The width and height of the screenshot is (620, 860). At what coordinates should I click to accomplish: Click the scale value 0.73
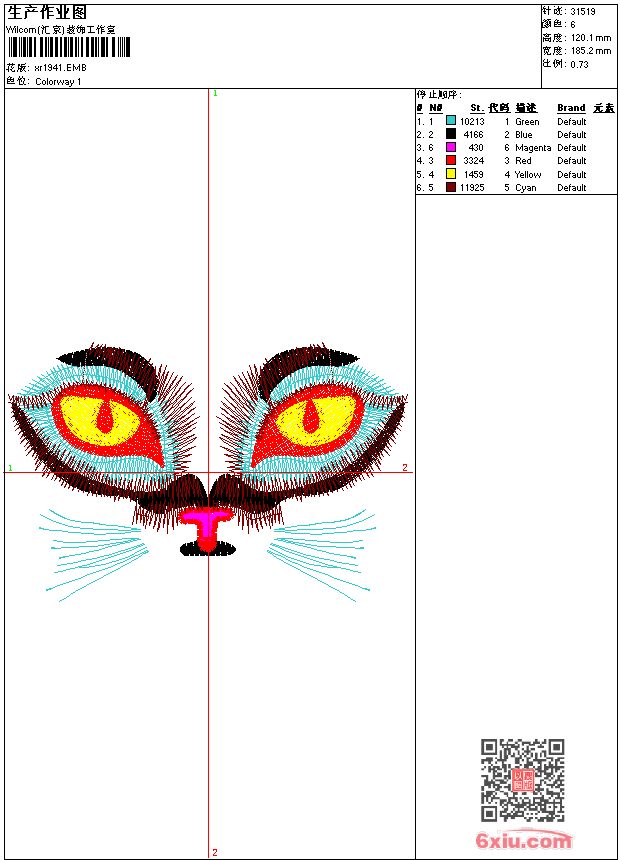pos(579,65)
